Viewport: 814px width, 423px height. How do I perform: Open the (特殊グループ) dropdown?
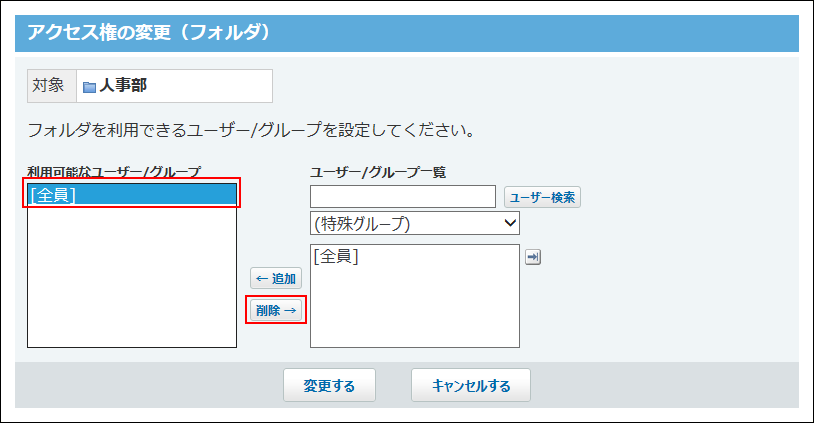(415, 223)
